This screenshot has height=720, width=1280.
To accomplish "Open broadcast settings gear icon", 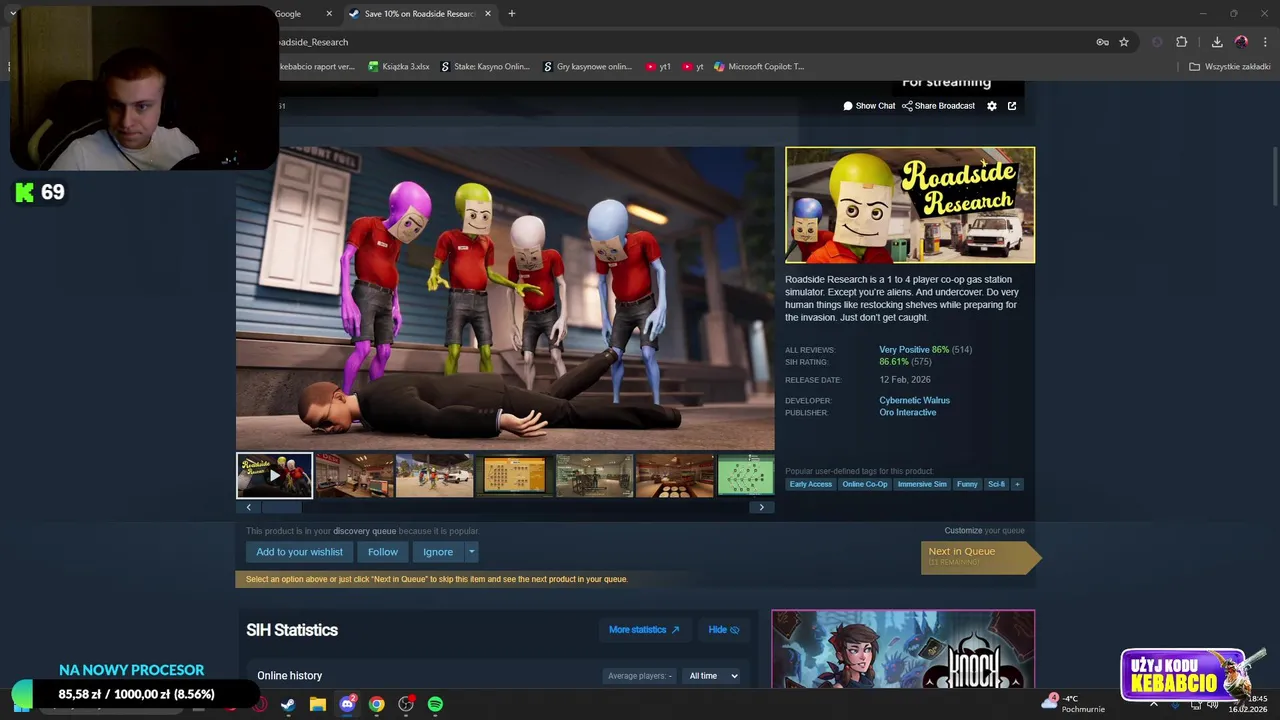I will point(992,106).
